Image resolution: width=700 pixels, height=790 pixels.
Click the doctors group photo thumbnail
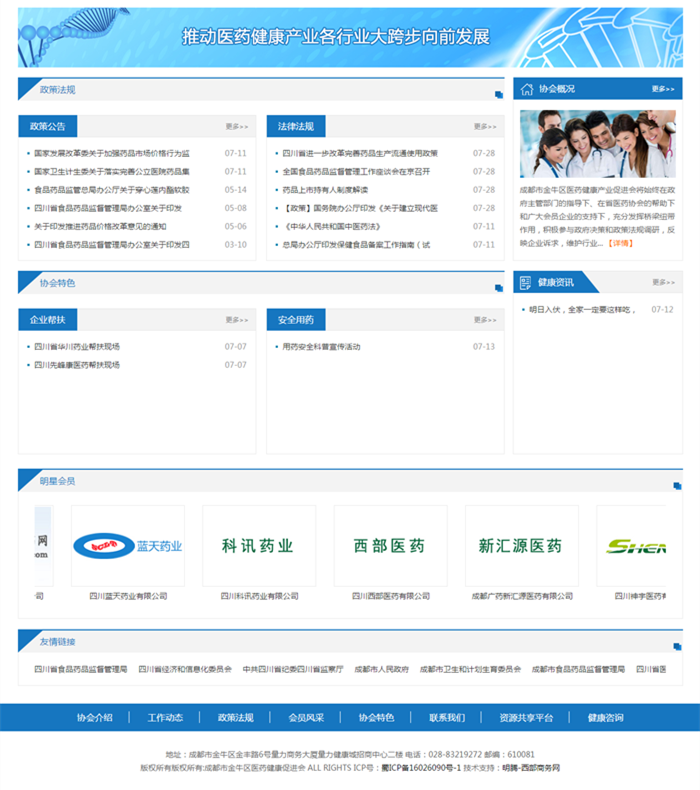pos(597,143)
